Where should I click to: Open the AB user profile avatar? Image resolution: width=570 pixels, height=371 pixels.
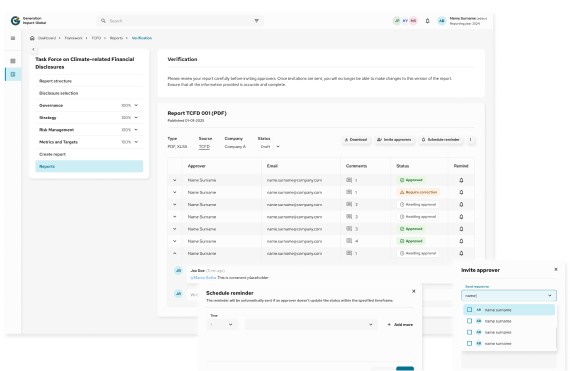click(441, 21)
